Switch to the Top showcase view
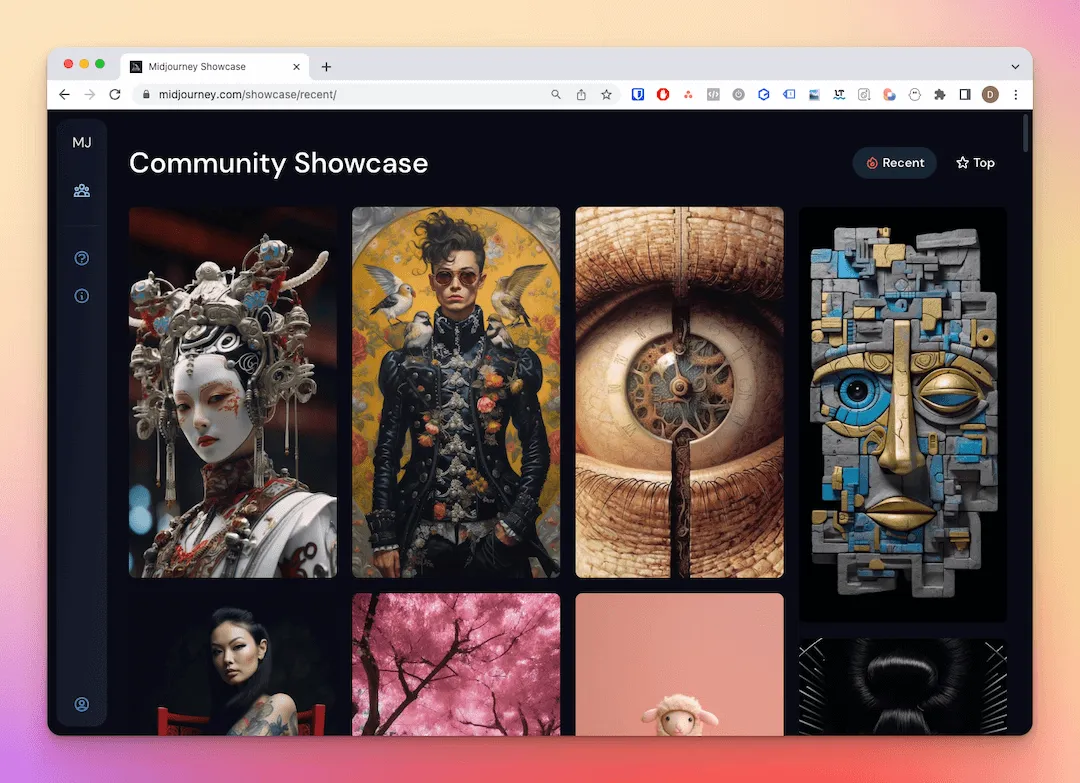Viewport: 1080px width, 783px height. 975,163
